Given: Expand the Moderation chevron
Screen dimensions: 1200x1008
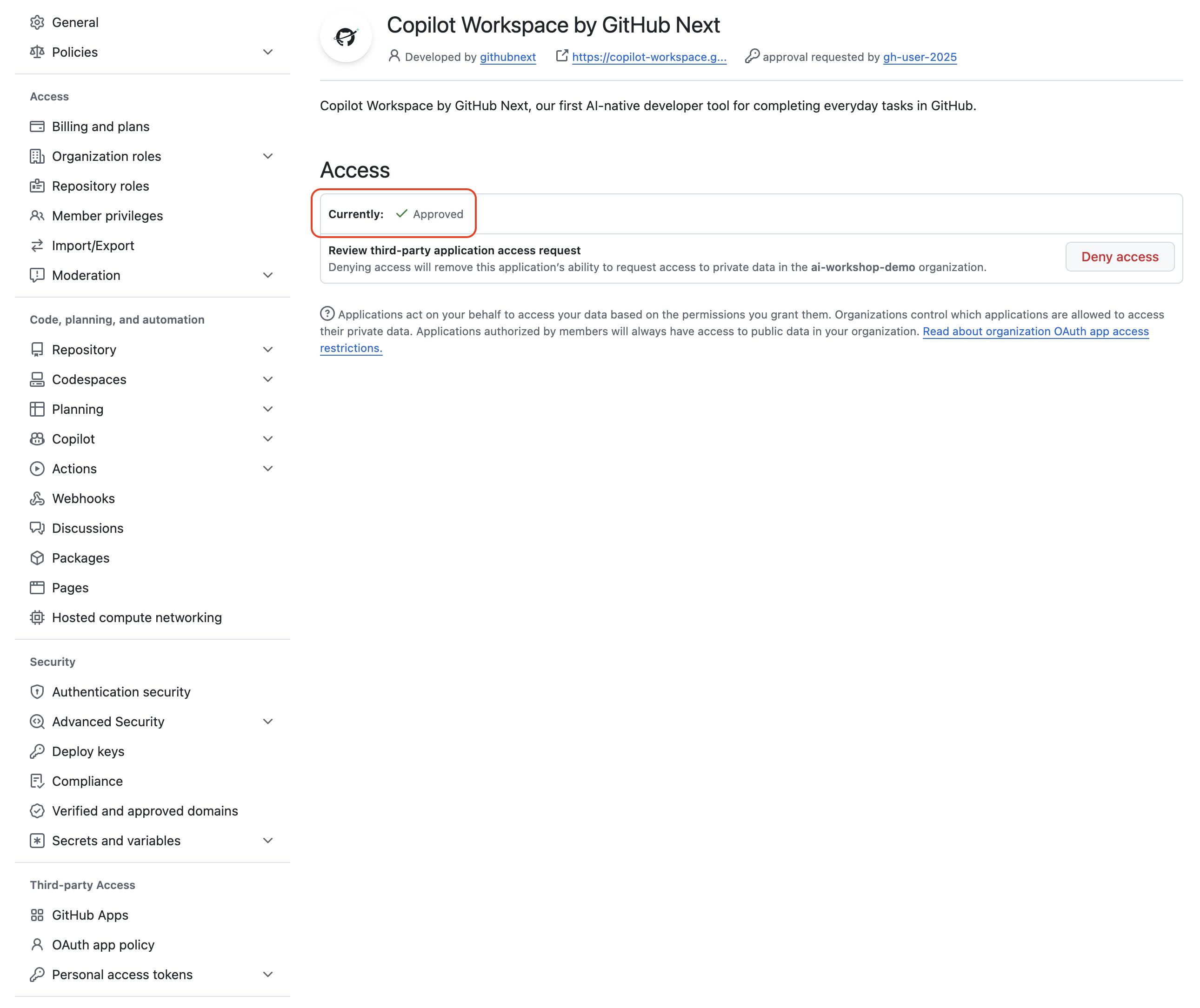Looking at the screenshot, I should coord(267,275).
